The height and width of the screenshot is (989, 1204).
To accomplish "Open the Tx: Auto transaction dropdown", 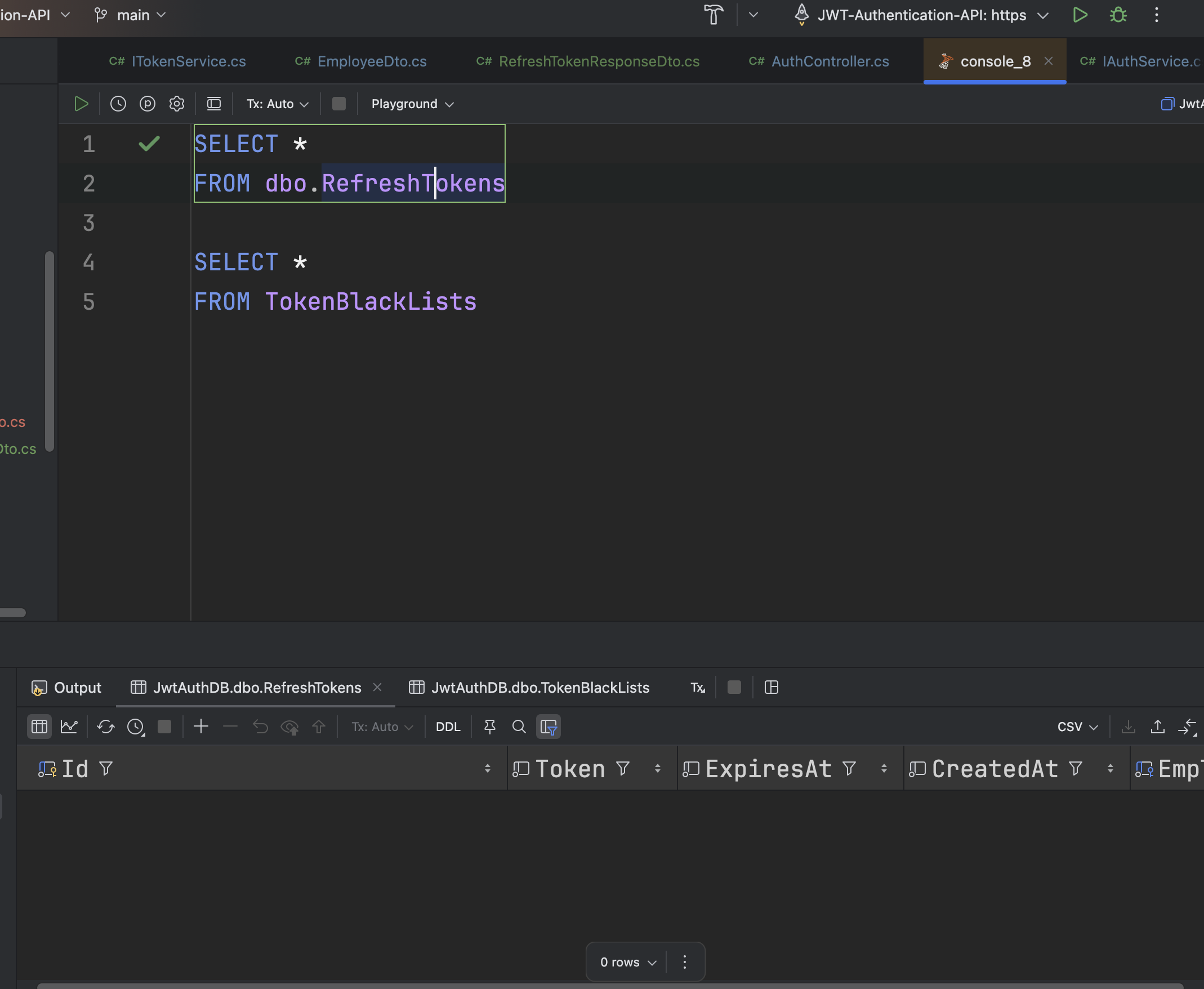I will coord(278,104).
